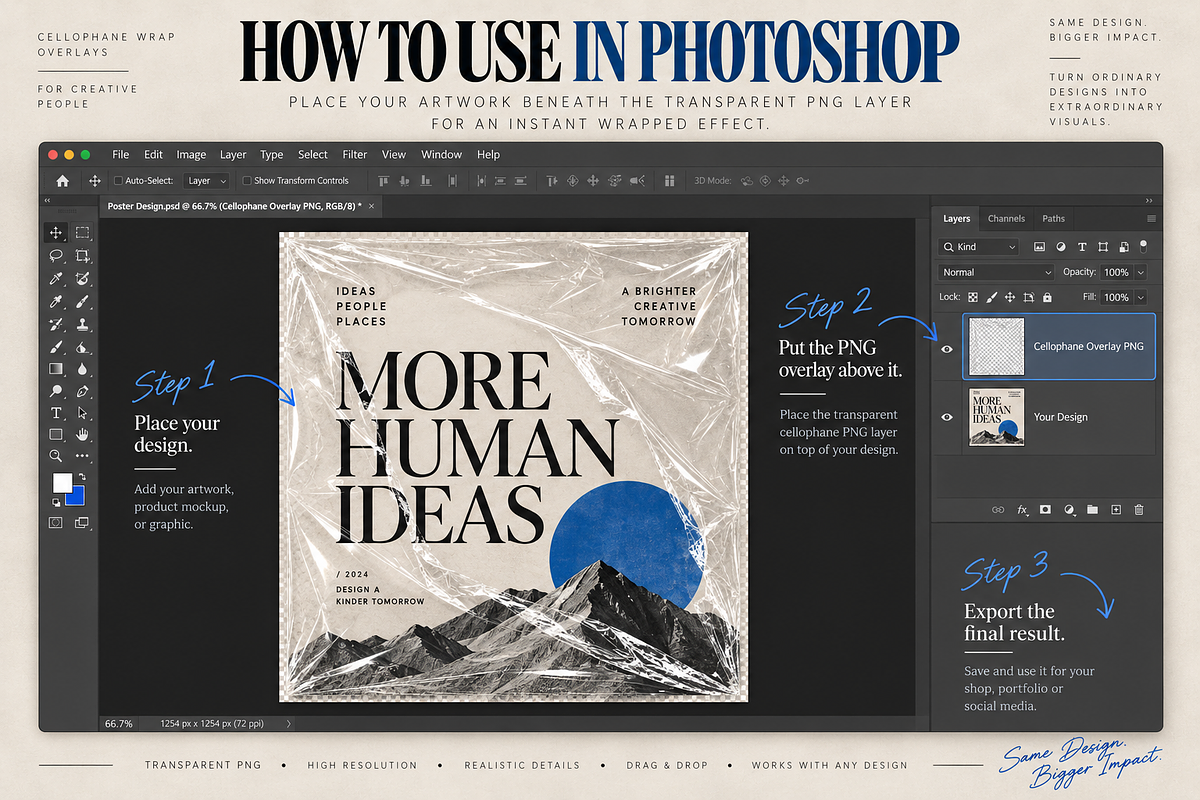Screen dimensions: 1200x800
Task: Click the Fill 100% field
Action: pyautogui.click(x=1116, y=297)
